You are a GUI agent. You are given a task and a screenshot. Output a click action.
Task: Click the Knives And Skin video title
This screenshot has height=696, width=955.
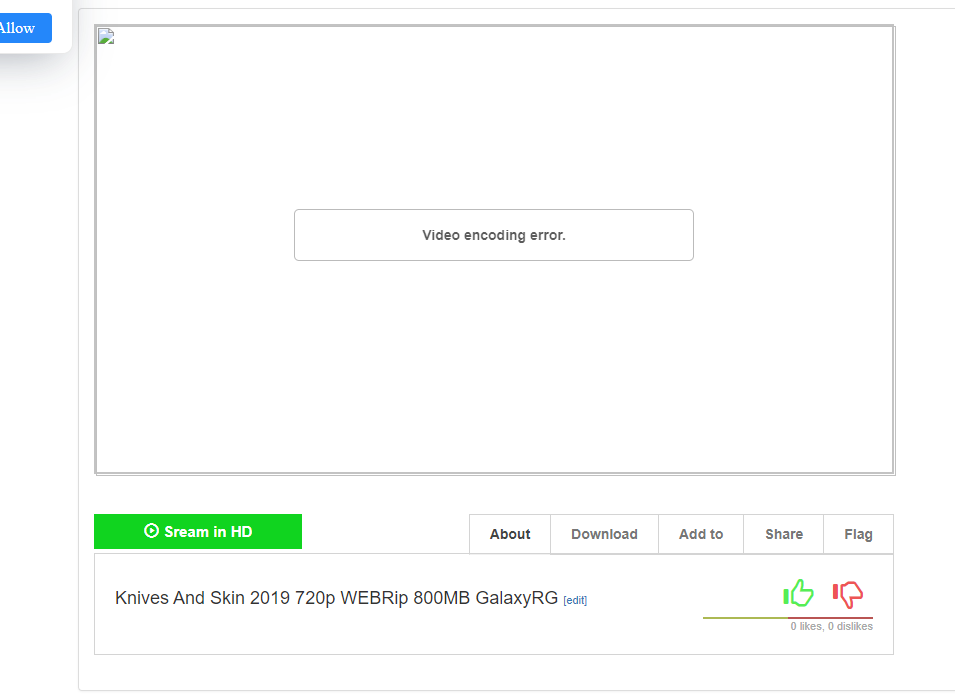click(336, 598)
